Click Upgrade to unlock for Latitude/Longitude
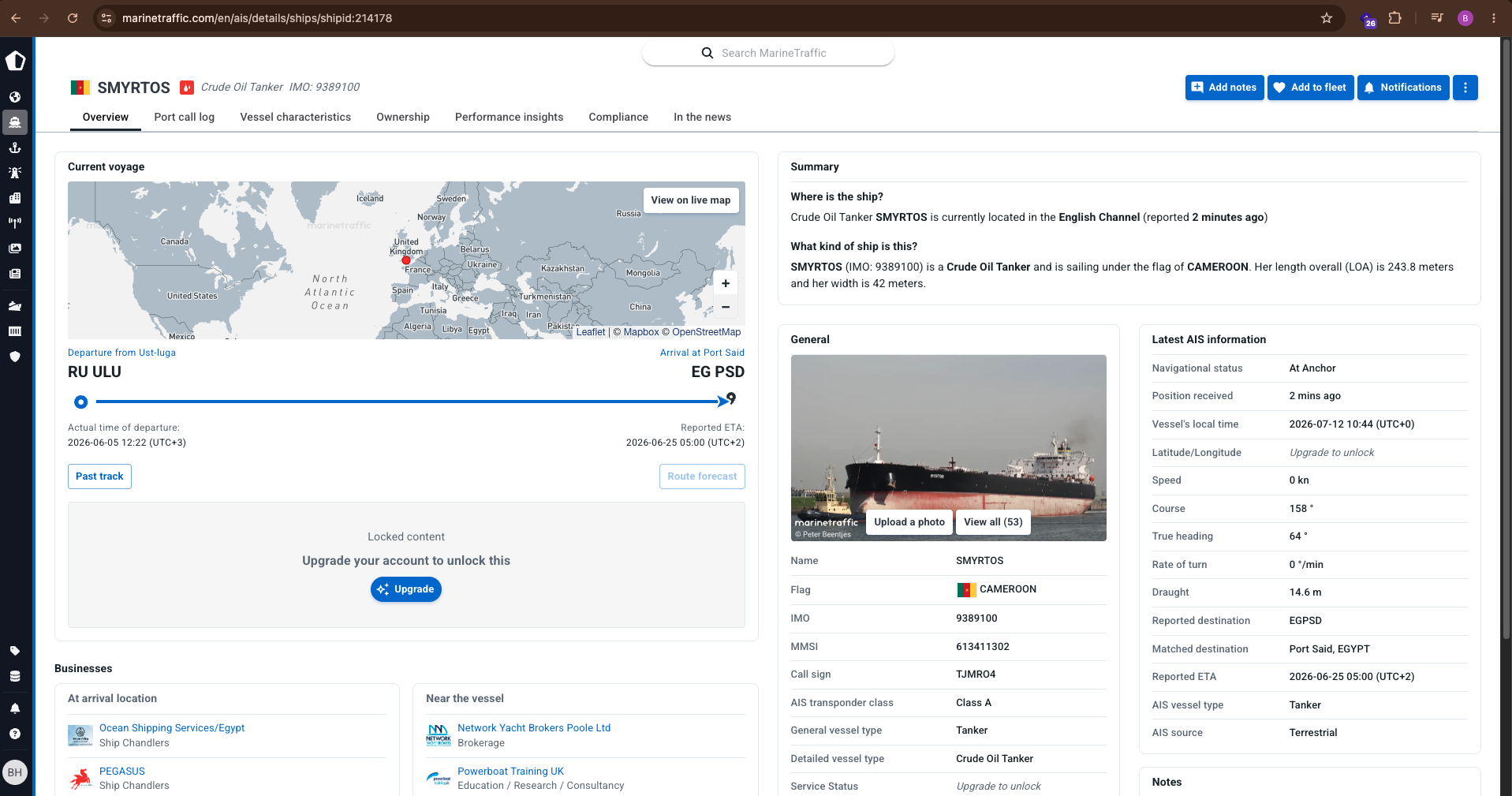The height and width of the screenshot is (796, 1512). [x=1331, y=453]
